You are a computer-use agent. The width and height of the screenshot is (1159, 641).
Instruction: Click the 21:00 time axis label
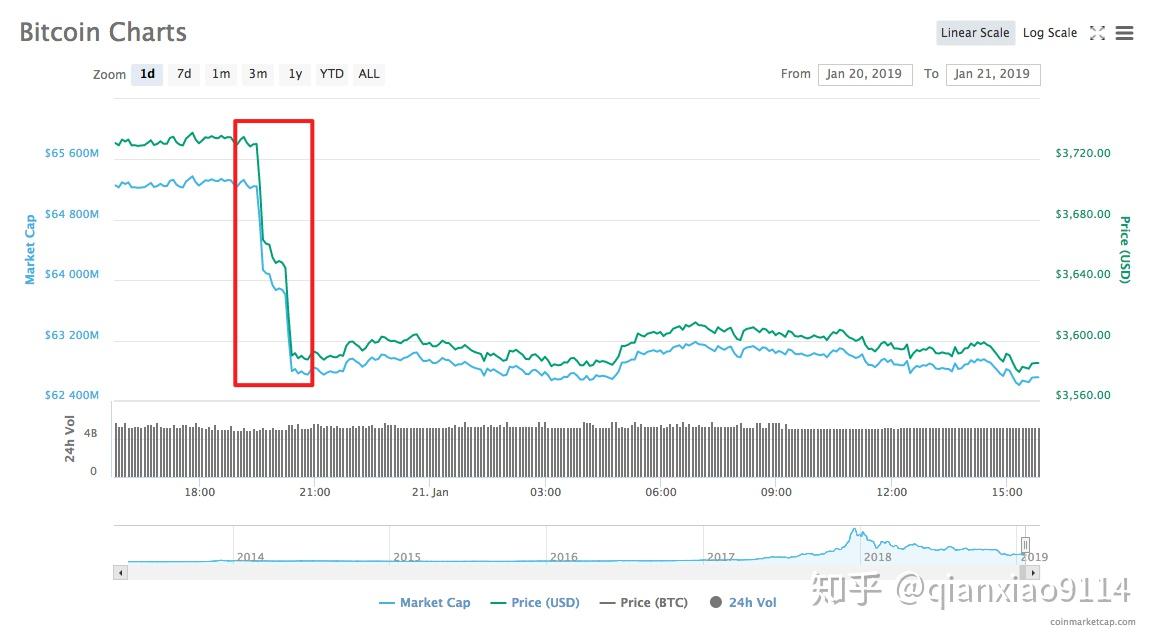[315, 492]
